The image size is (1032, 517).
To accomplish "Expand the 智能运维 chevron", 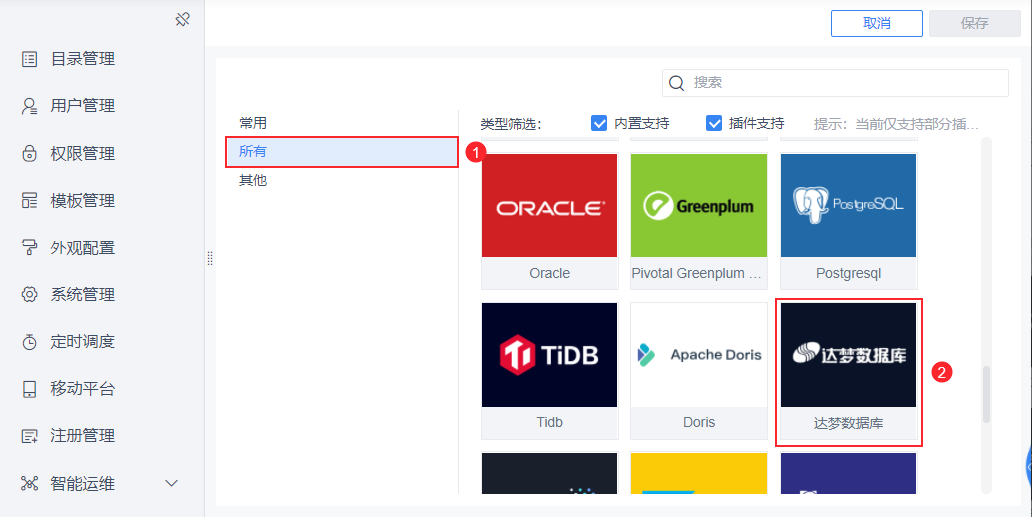I will tap(172, 483).
